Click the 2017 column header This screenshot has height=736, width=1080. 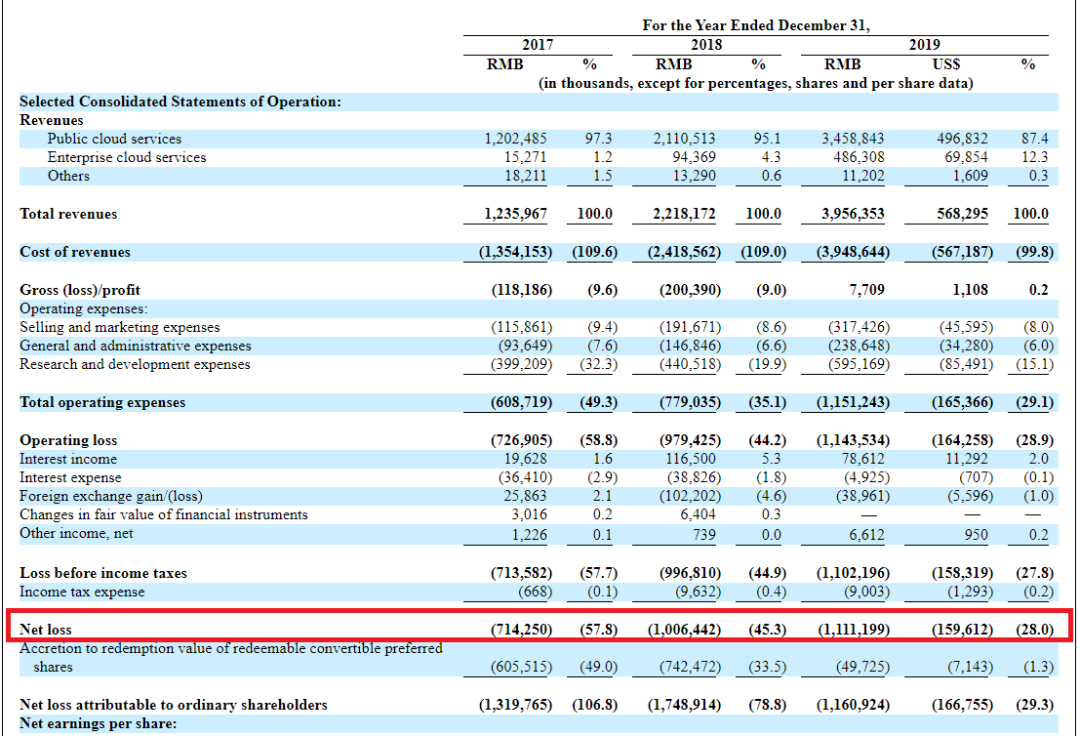[538, 45]
